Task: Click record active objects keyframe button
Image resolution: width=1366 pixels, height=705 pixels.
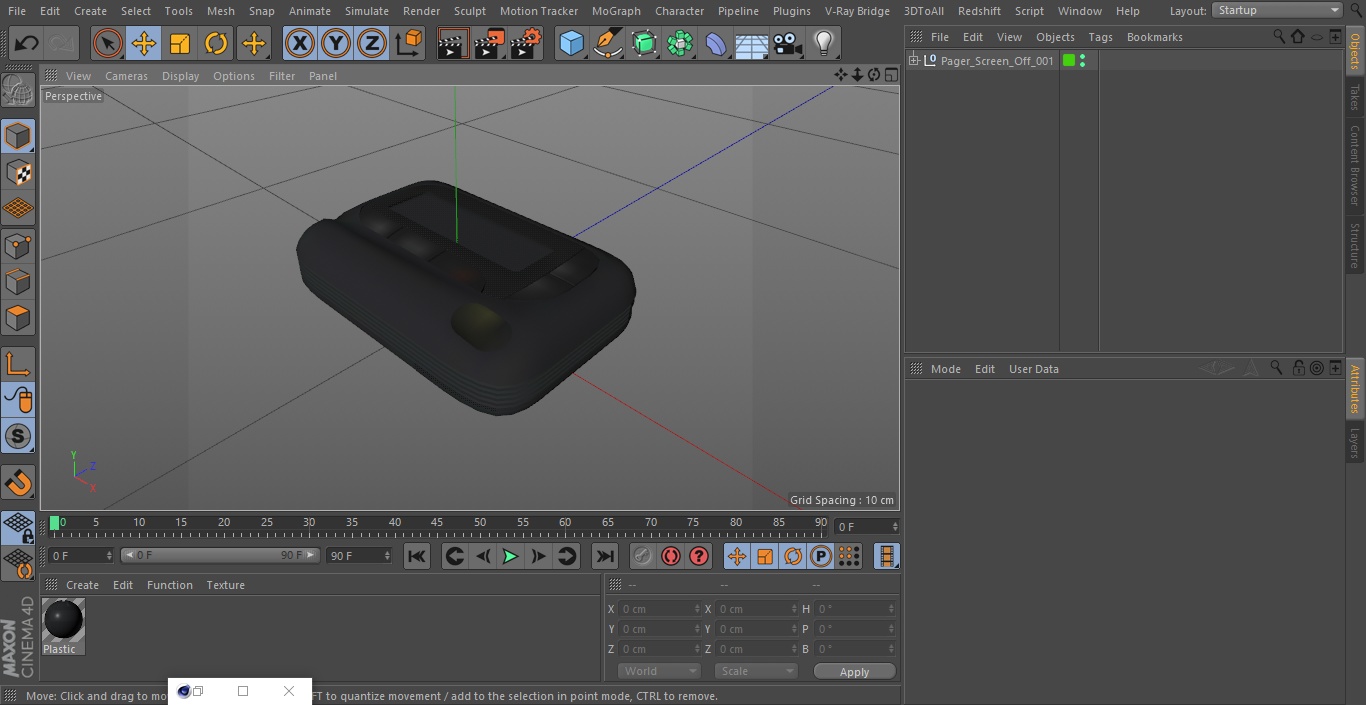Action: (x=643, y=556)
